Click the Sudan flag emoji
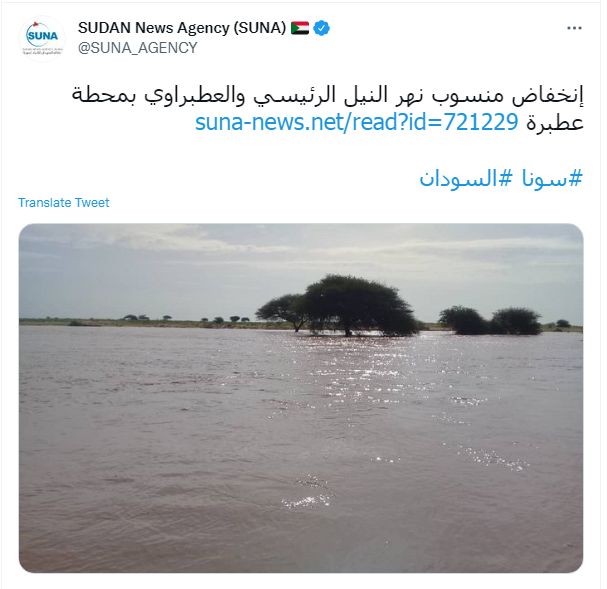Viewport: 607px width, 589px height. (x=300, y=28)
